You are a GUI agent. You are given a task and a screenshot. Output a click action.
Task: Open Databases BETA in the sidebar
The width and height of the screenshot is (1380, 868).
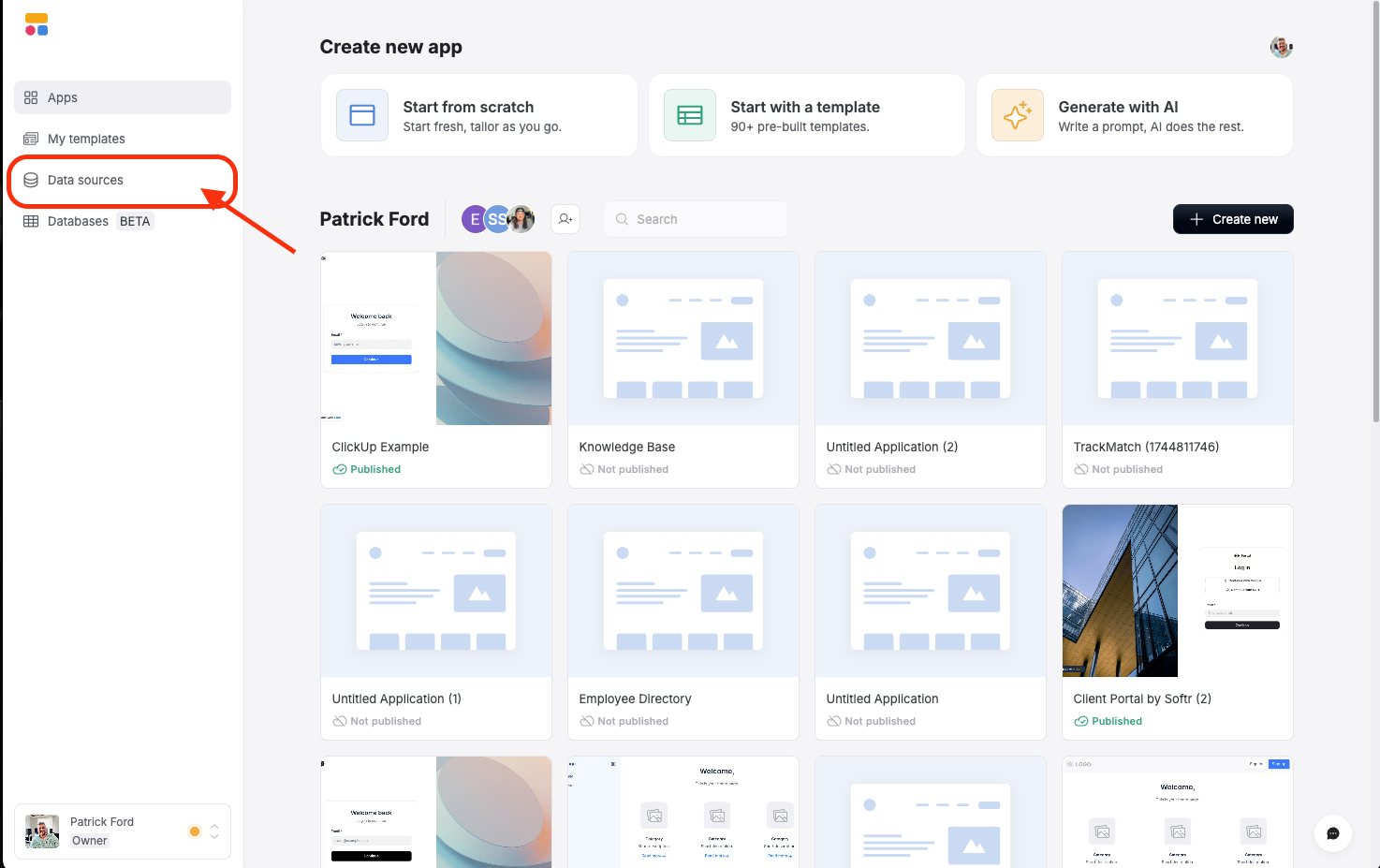pos(123,221)
